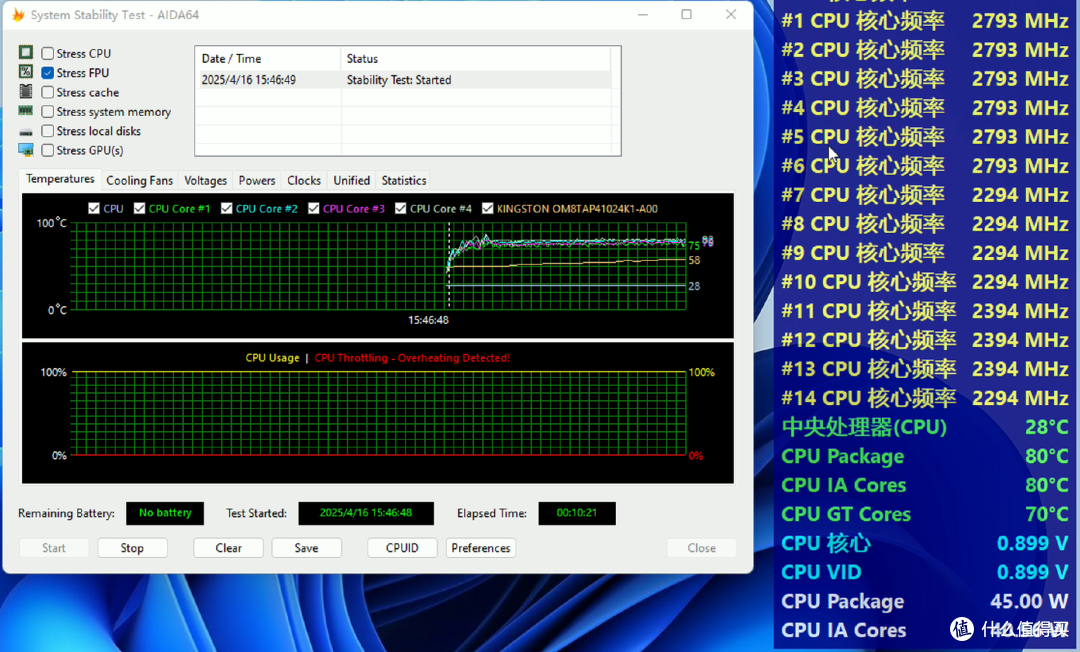The width and height of the screenshot is (1080, 652).
Task: Minimize the AIDA64 stability test window
Action: pos(643,14)
